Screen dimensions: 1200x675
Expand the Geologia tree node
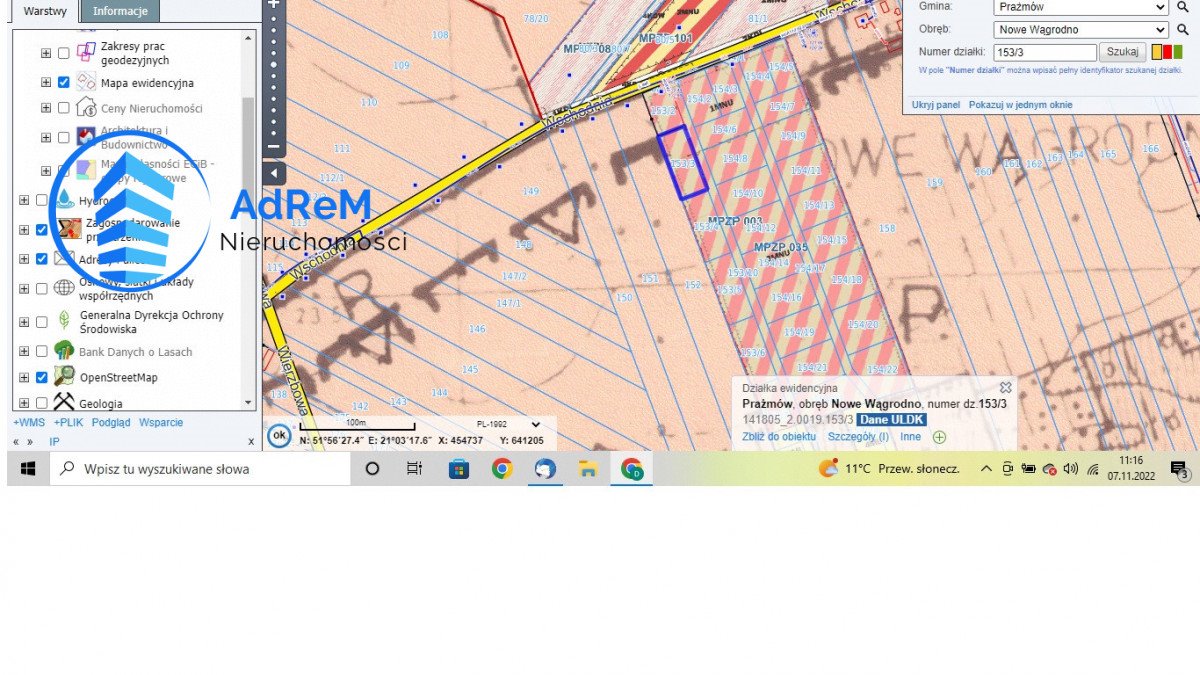point(25,403)
